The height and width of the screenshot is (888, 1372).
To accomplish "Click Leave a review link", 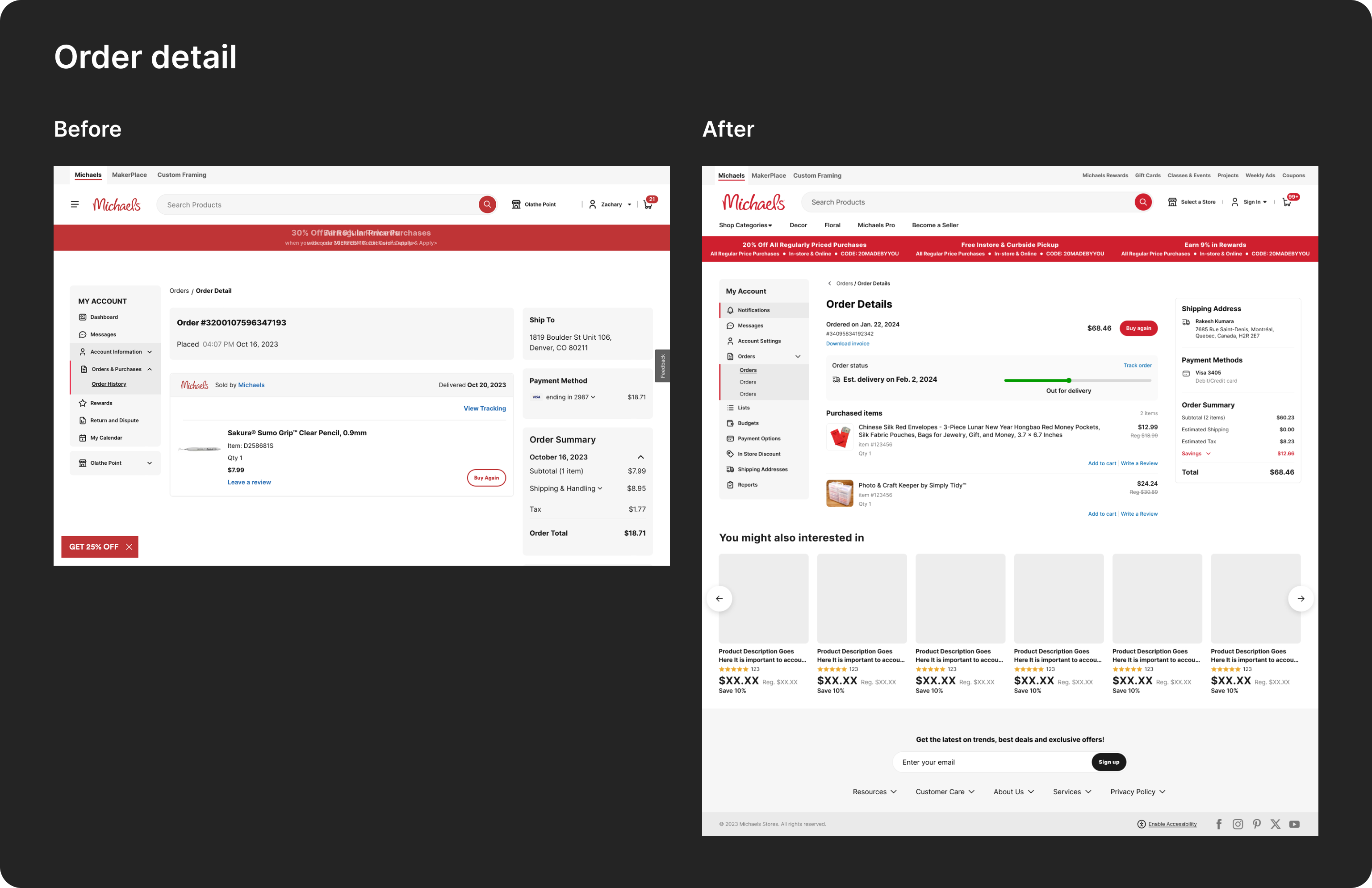I will point(249,482).
